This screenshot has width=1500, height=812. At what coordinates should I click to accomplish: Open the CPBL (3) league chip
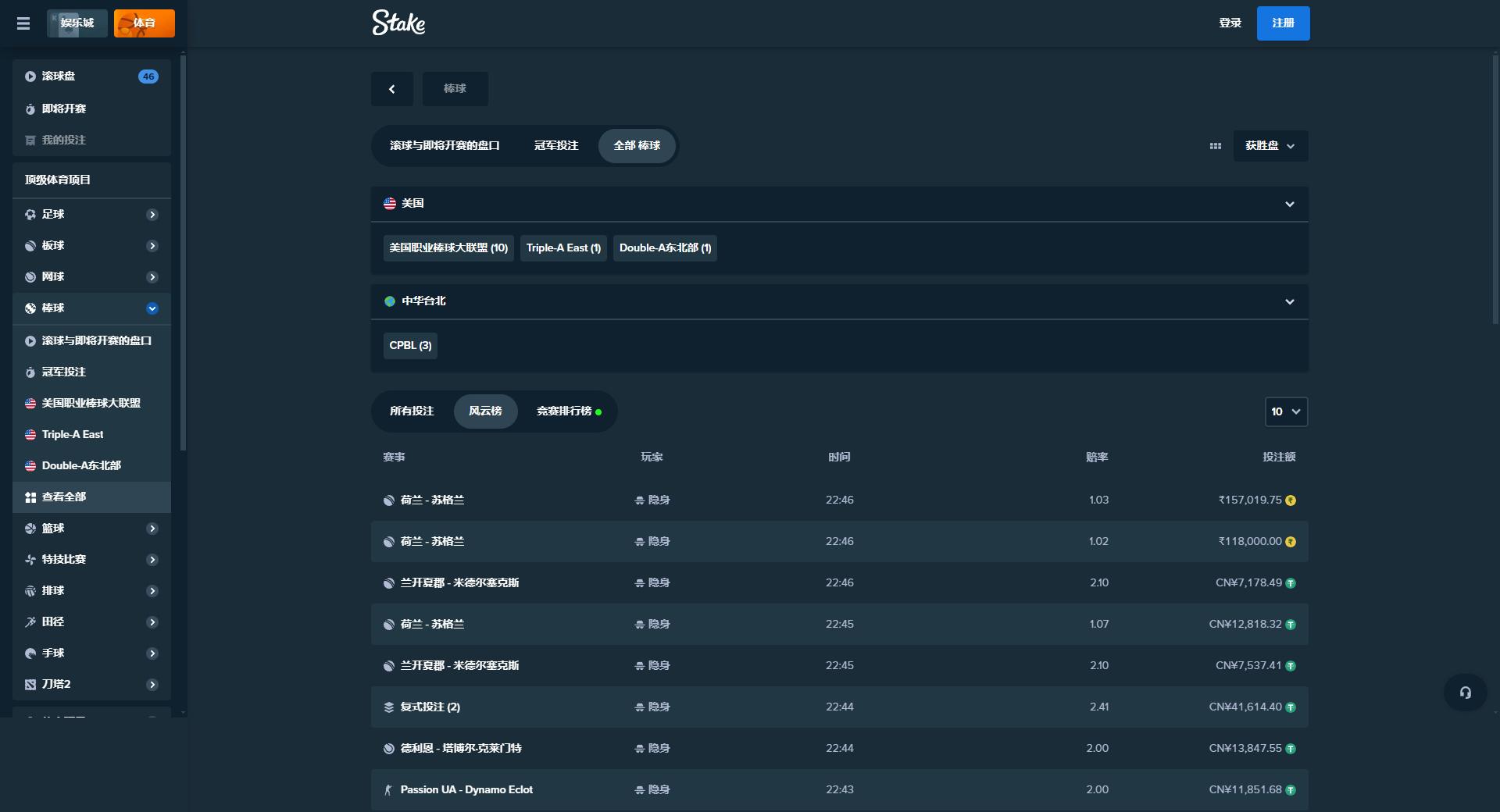410,346
